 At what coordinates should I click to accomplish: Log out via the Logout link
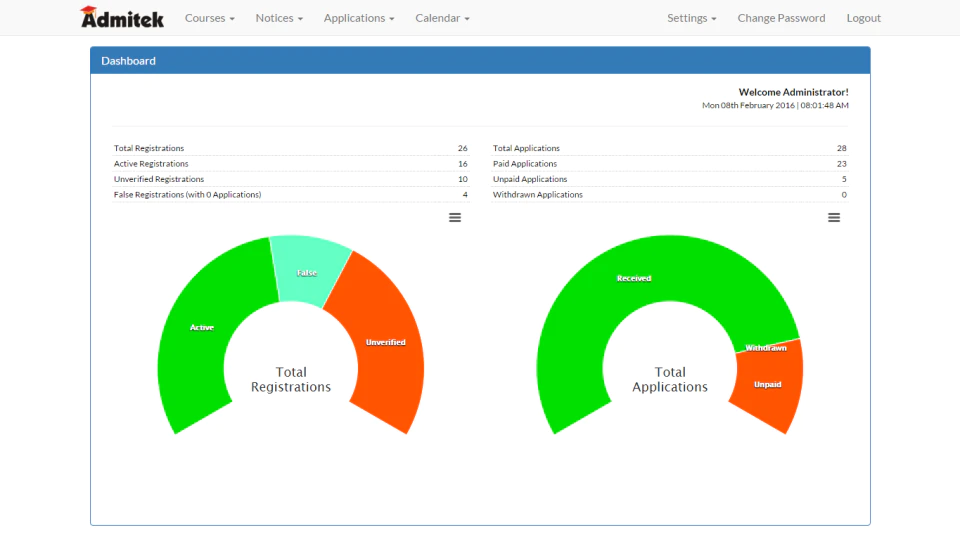863,18
